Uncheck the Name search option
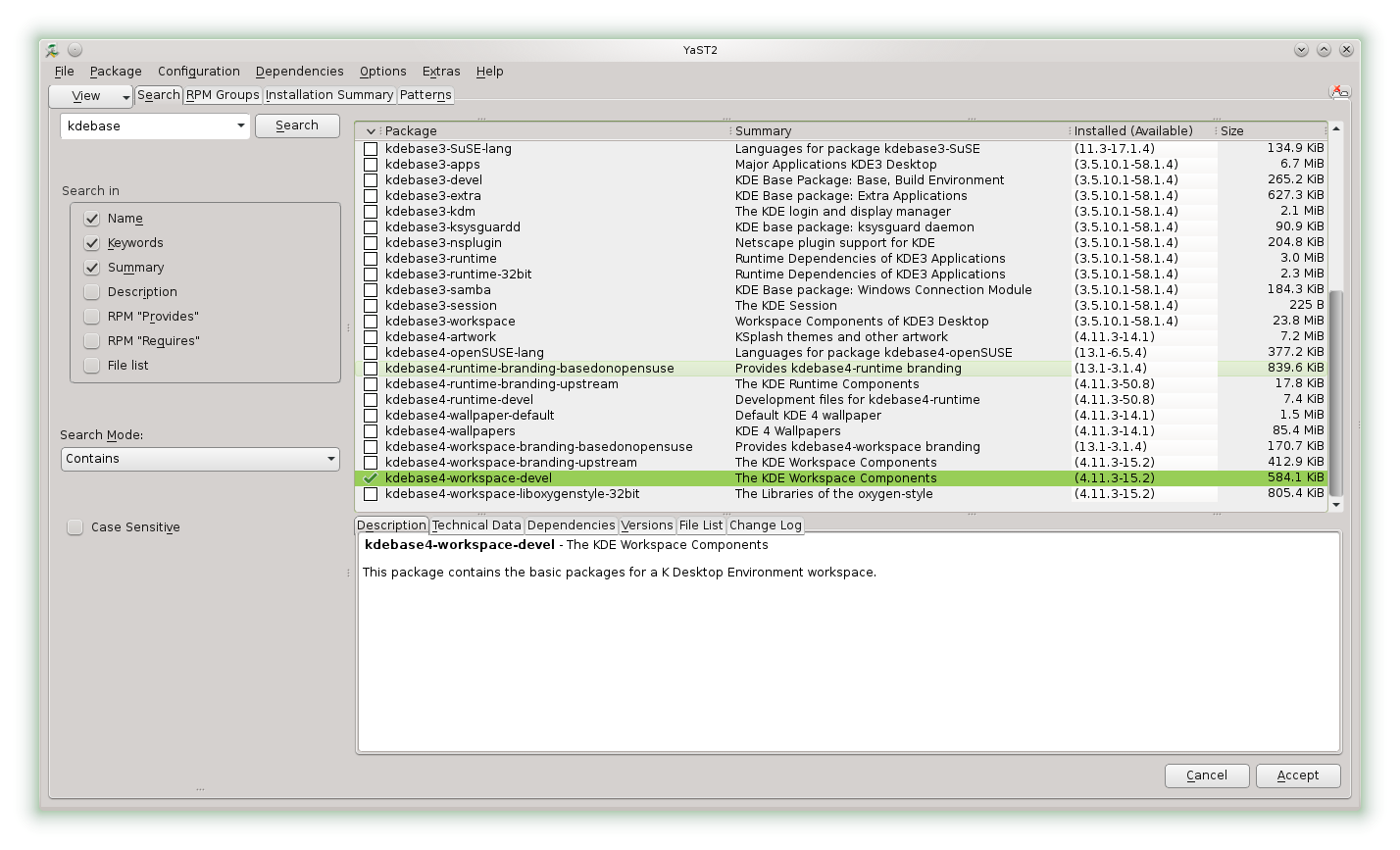Screen dimensions: 1400x850 point(92,219)
